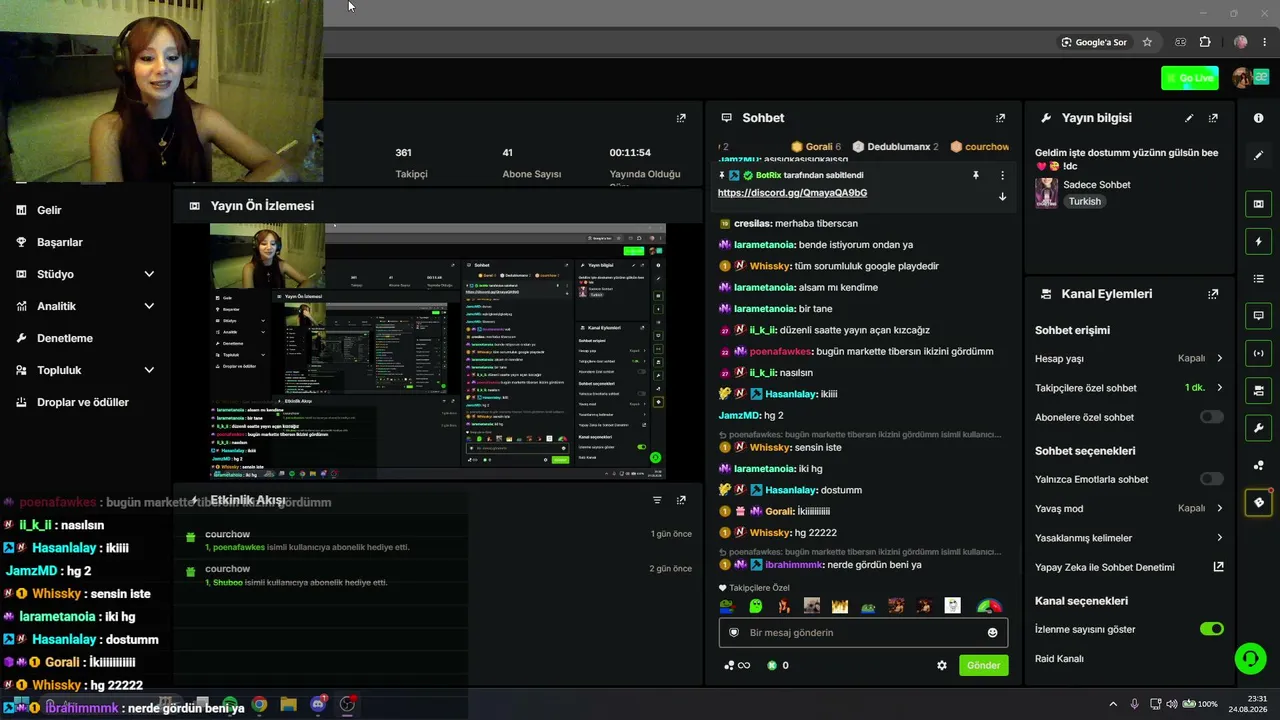Image resolution: width=1280 pixels, height=720 pixels.
Task: Click the yellow-outlined drops icon in rail
Action: tap(1258, 502)
